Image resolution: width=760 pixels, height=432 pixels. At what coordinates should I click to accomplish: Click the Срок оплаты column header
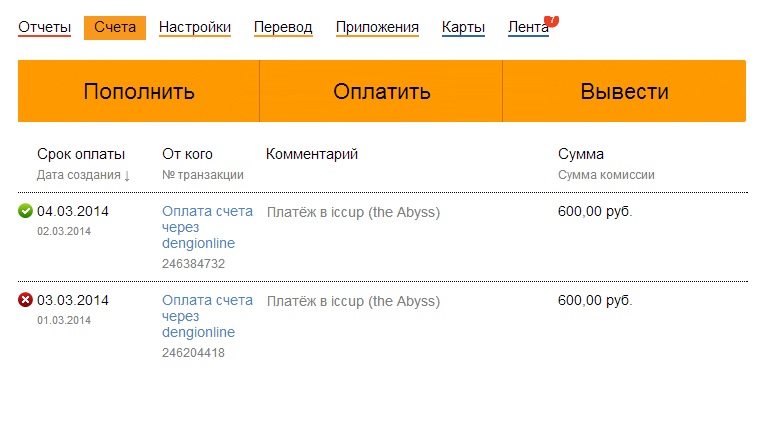coord(81,154)
